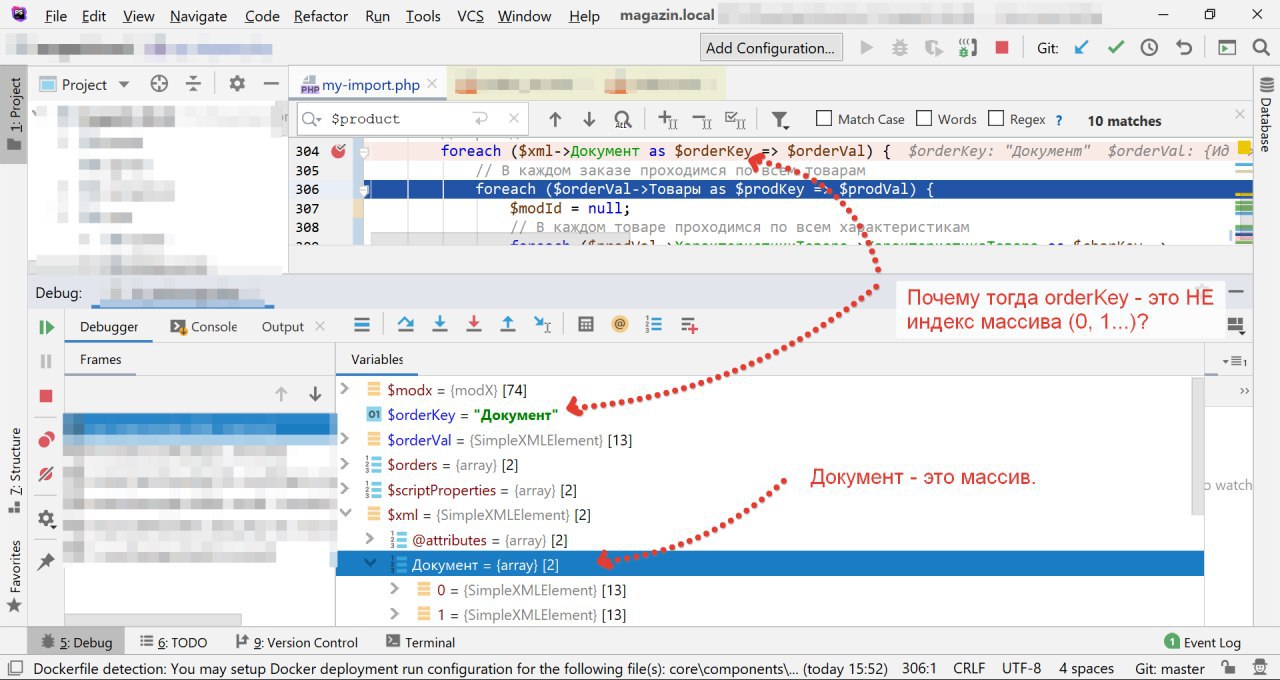
Task: Expand the $orderVal variable node
Action: pos(346,439)
